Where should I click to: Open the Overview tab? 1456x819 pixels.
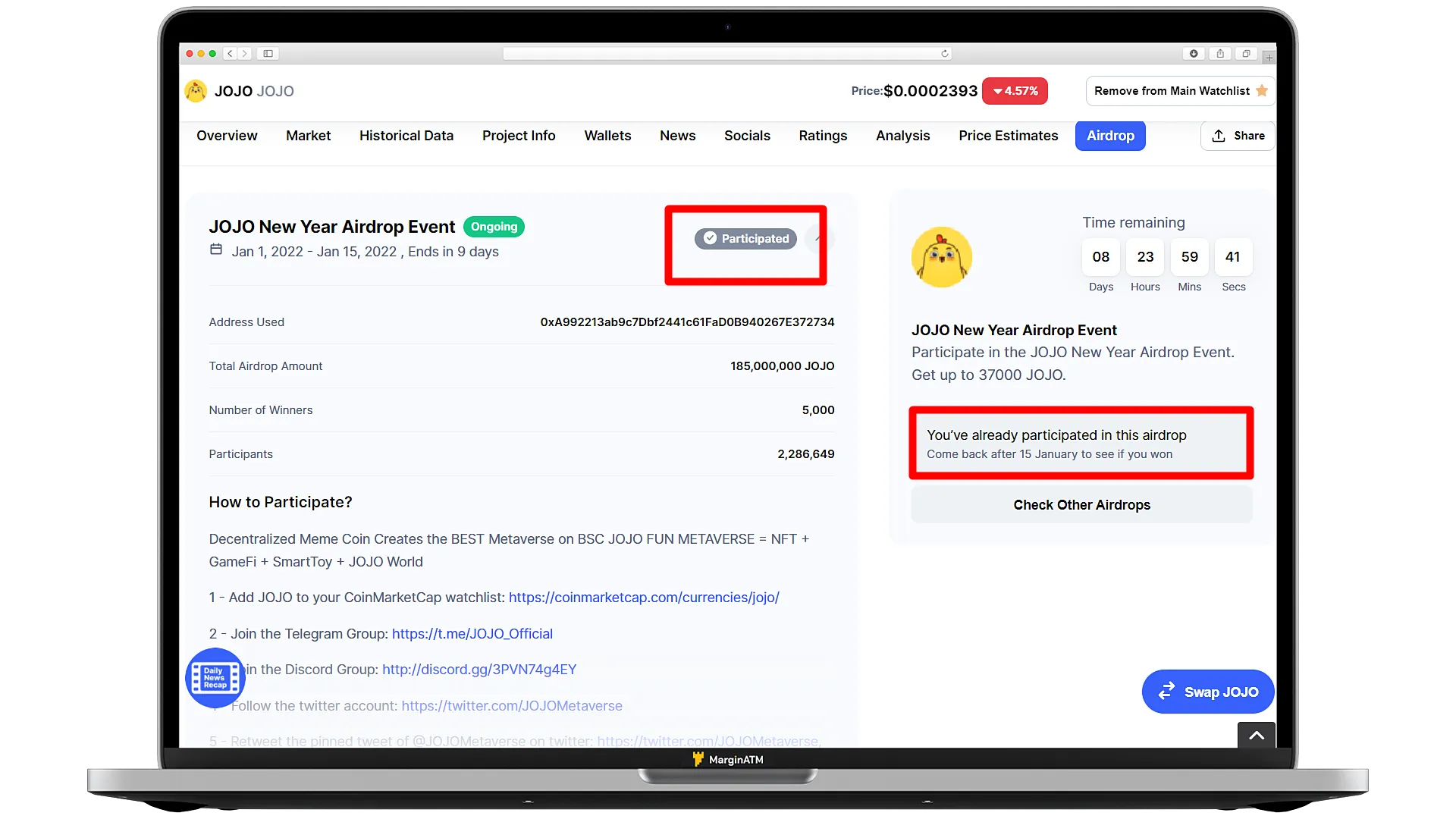click(x=227, y=136)
